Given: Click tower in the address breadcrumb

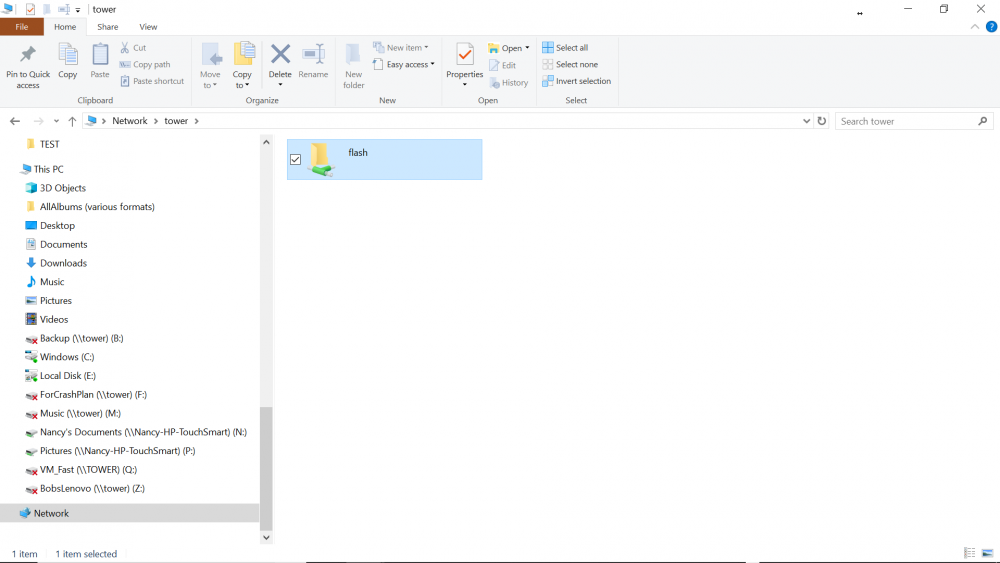Looking at the screenshot, I should 176,121.
